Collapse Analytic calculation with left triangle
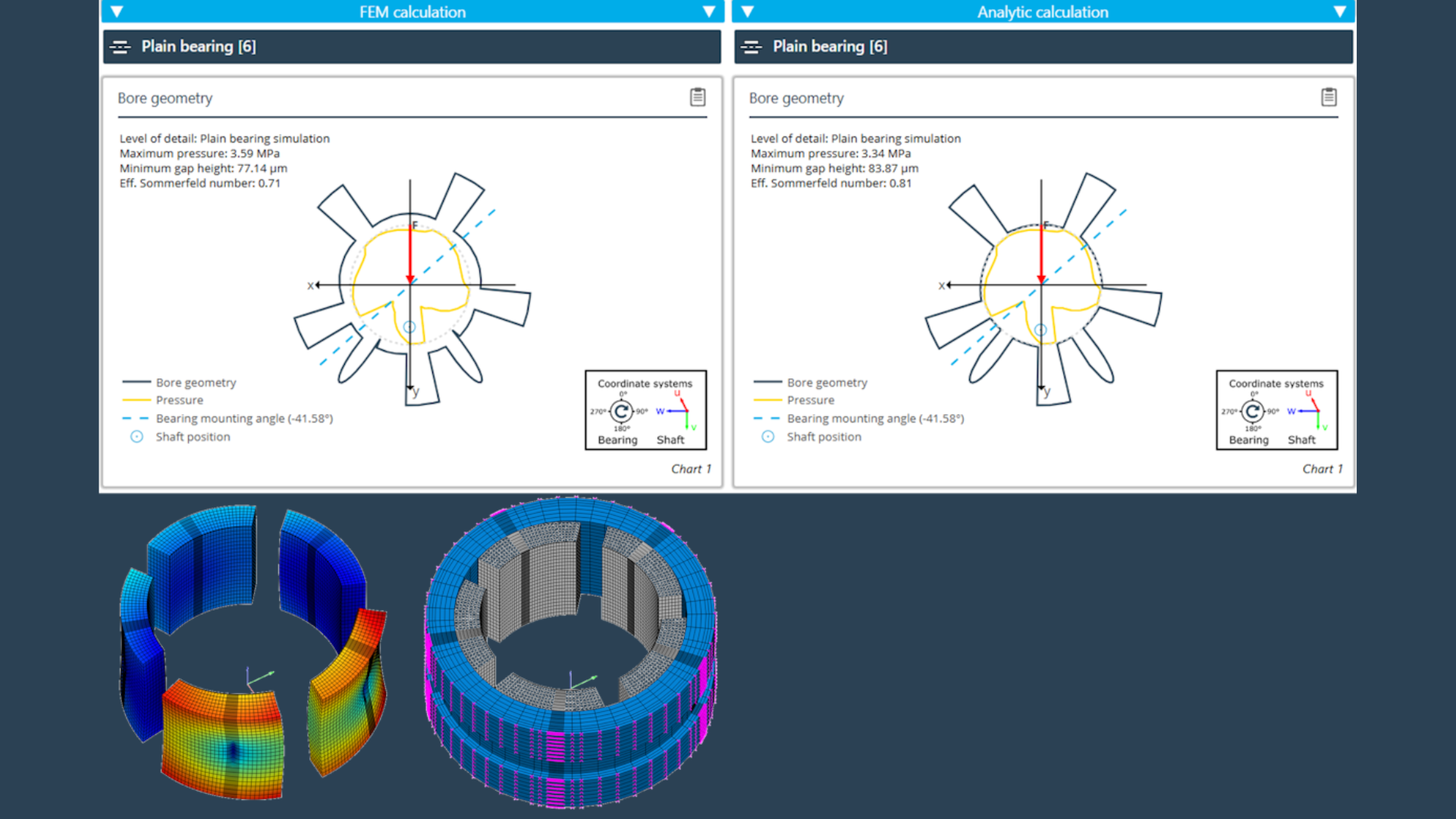The width and height of the screenshot is (1456, 819). click(x=748, y=11)
